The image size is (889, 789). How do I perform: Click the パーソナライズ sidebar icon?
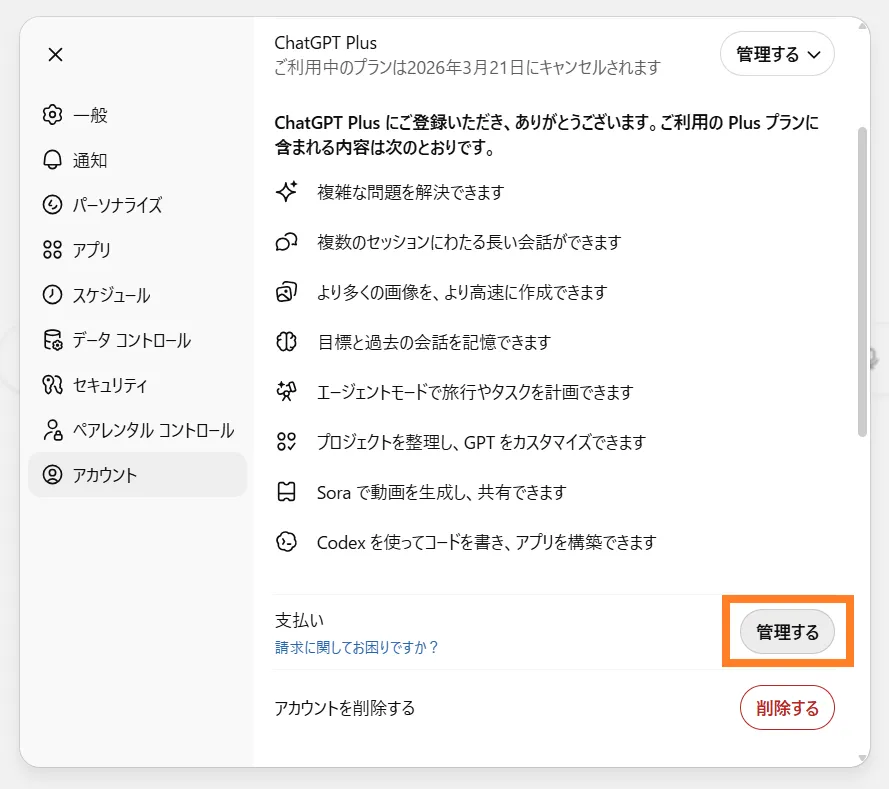click(53, 205)
